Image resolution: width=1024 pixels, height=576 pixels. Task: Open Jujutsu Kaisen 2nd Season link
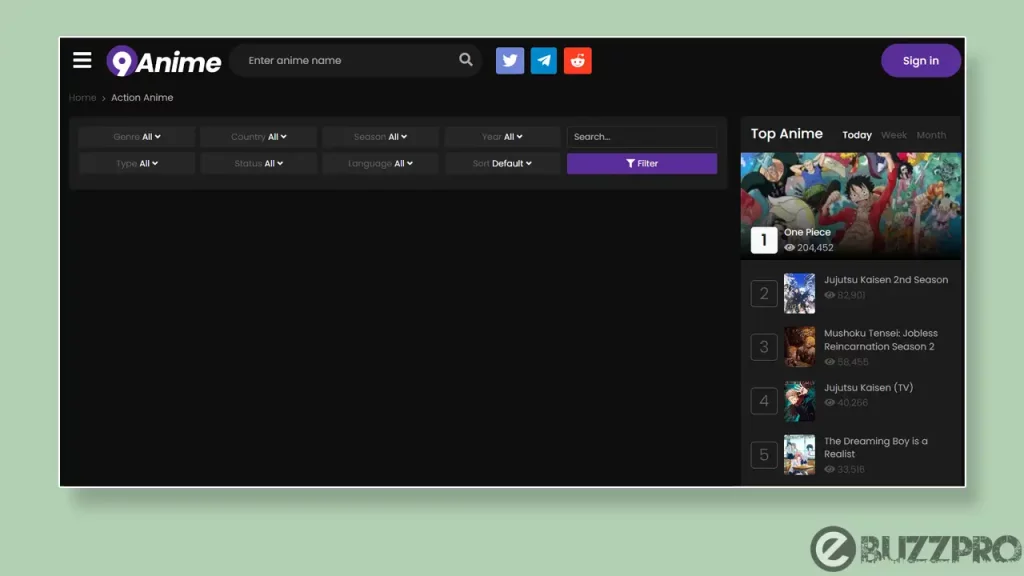tap(886, 280)
